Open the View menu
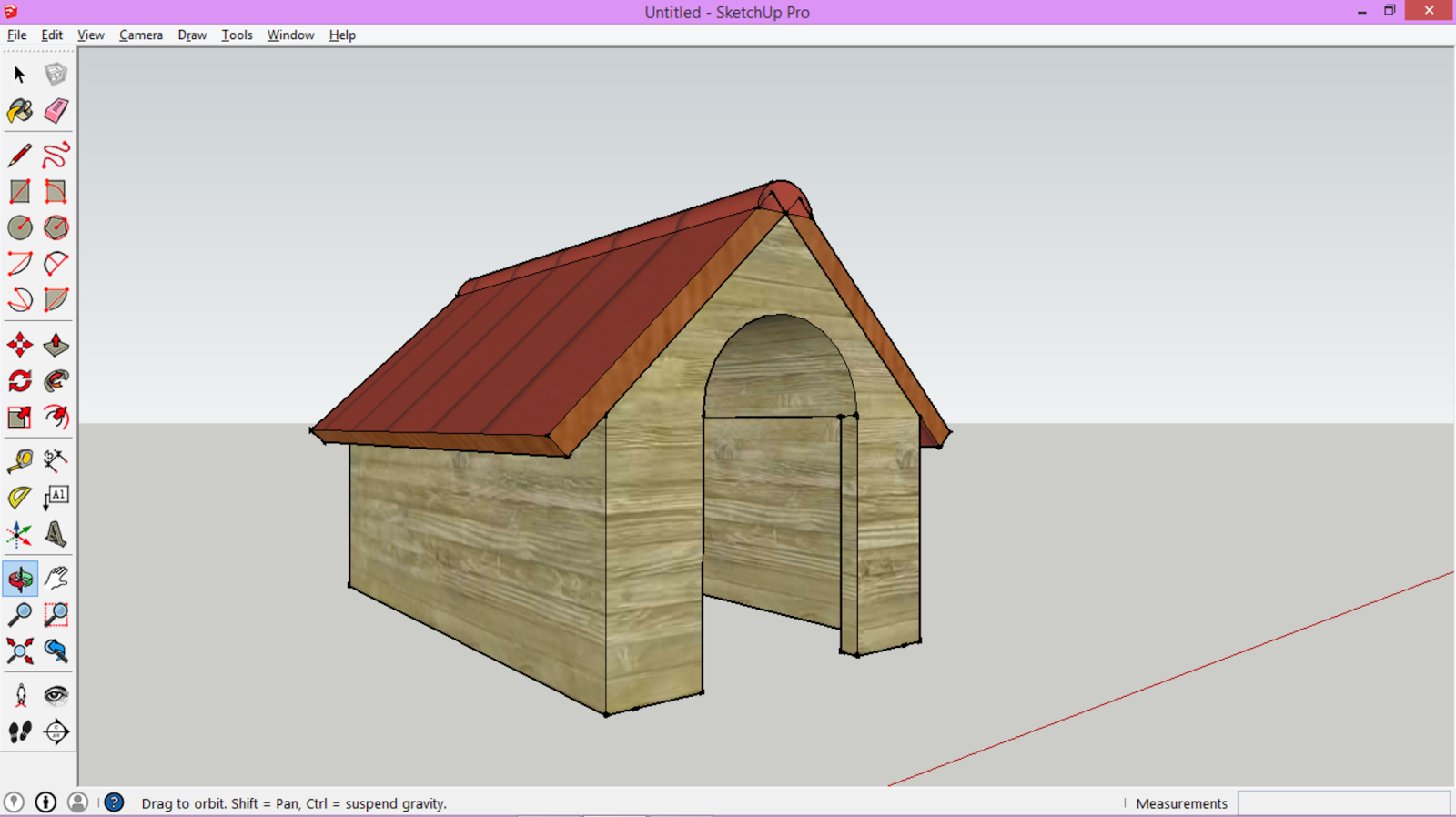Image resolution: width=1456 pixels, height=817 pixels. (x=90, y=35)
